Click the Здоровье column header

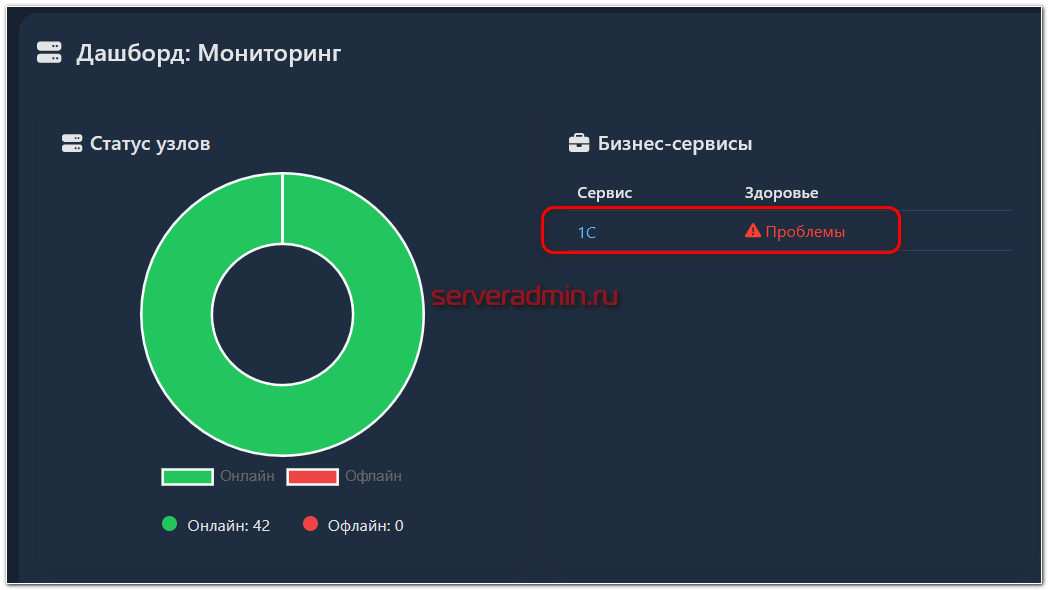click(781, 192)
